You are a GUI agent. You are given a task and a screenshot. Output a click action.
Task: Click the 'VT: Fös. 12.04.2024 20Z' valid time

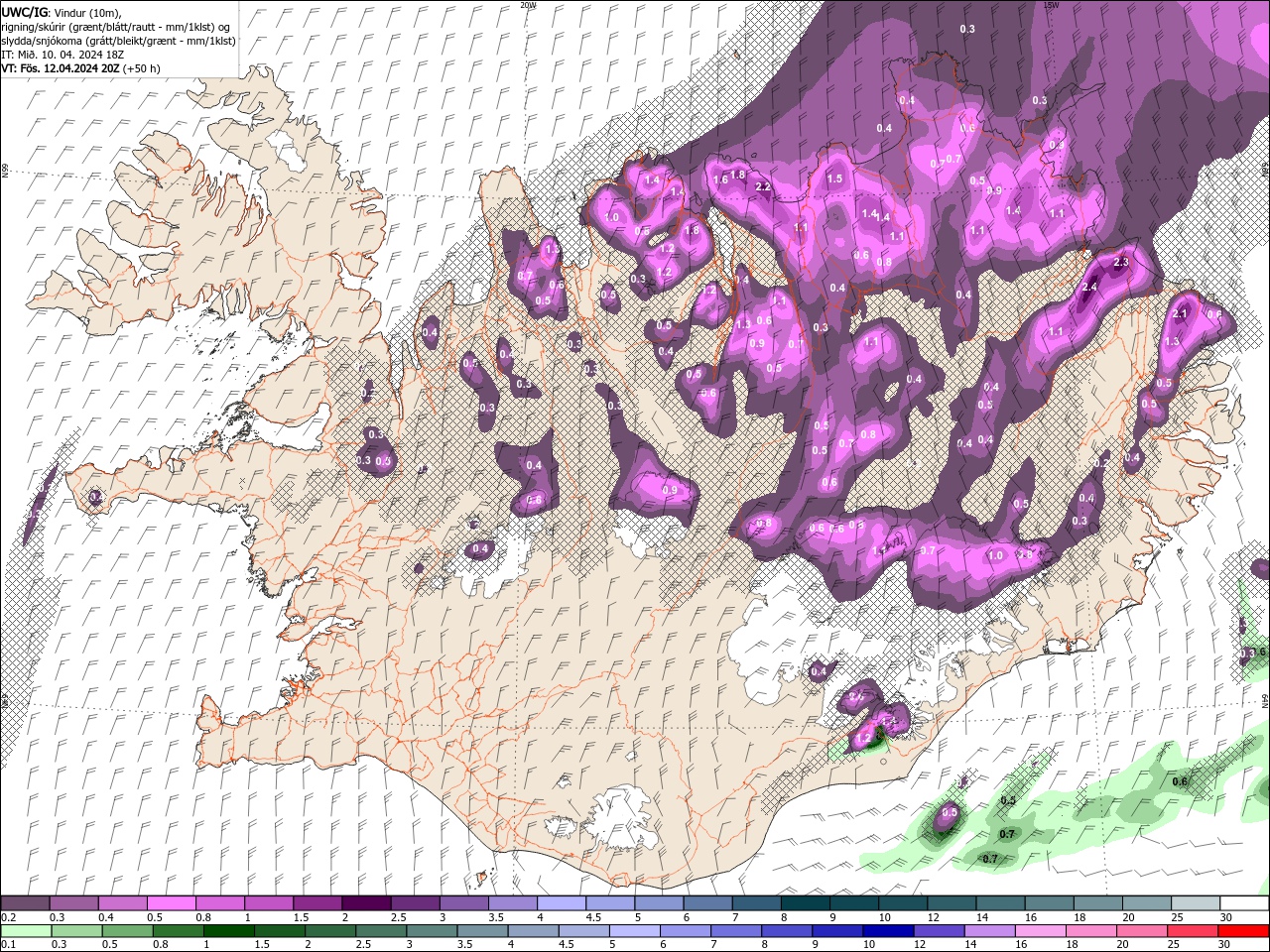61,68
